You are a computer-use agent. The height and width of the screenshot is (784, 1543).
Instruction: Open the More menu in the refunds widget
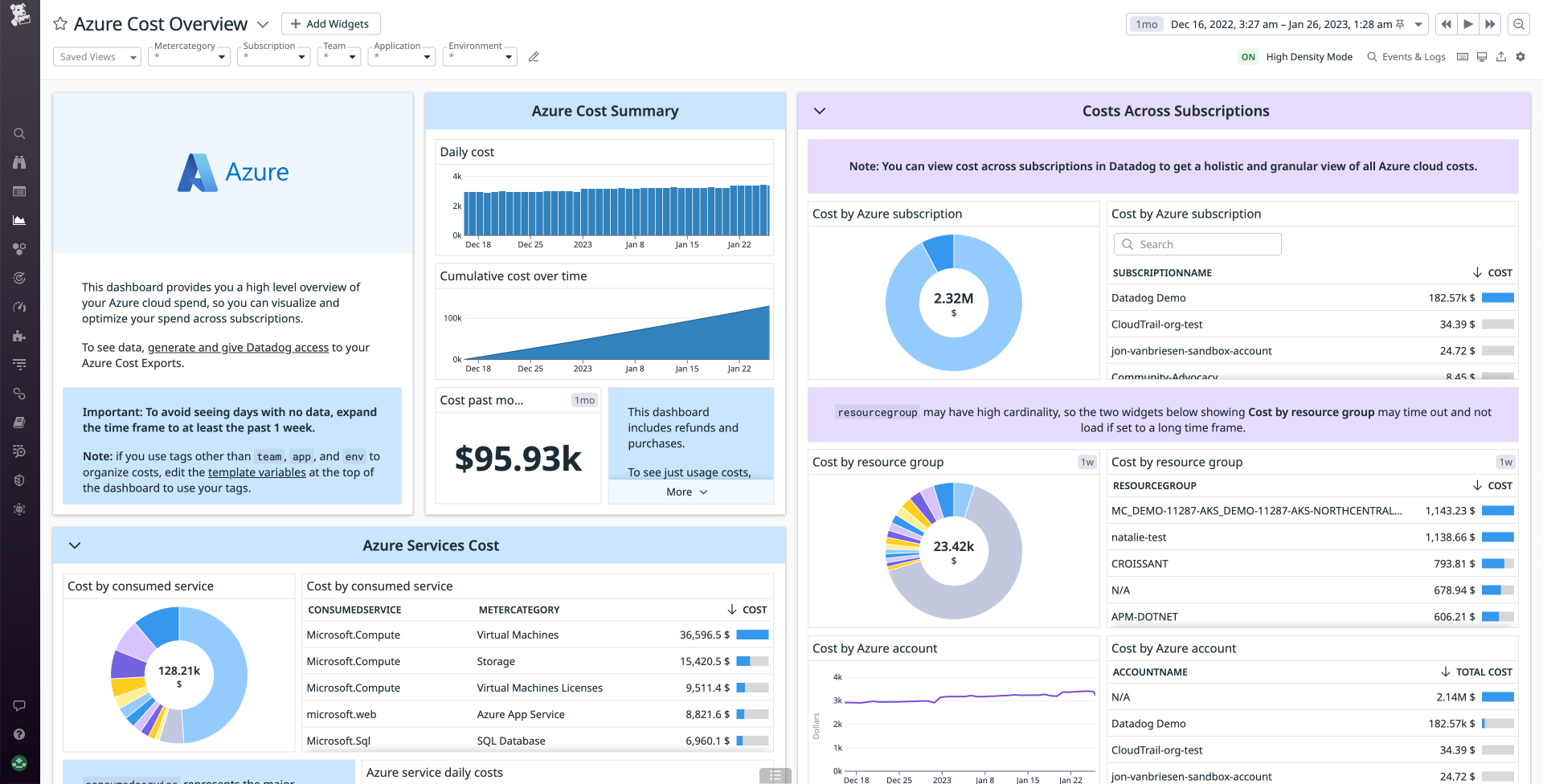coord(685,491)
